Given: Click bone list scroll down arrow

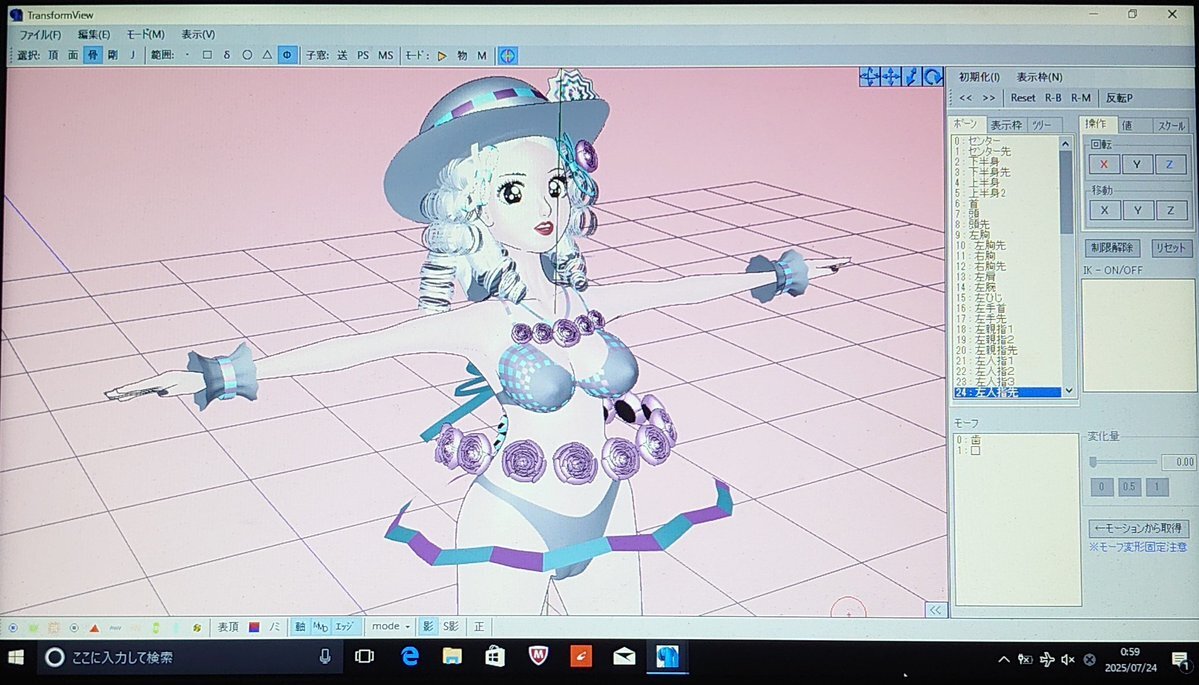Looking at the screenshot, I should coord(1068,391).
